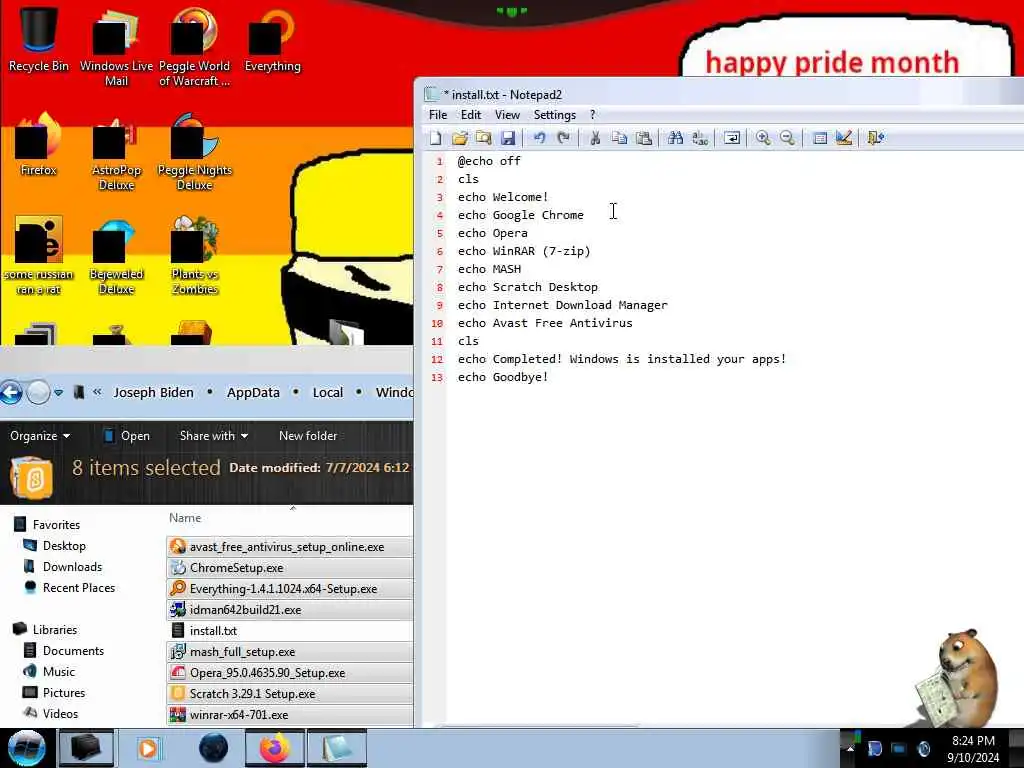The width and height of the screenshot is (1024, 768).
Task: Select the Everything desktop shortcut
Action: click(x=272, y=39)
